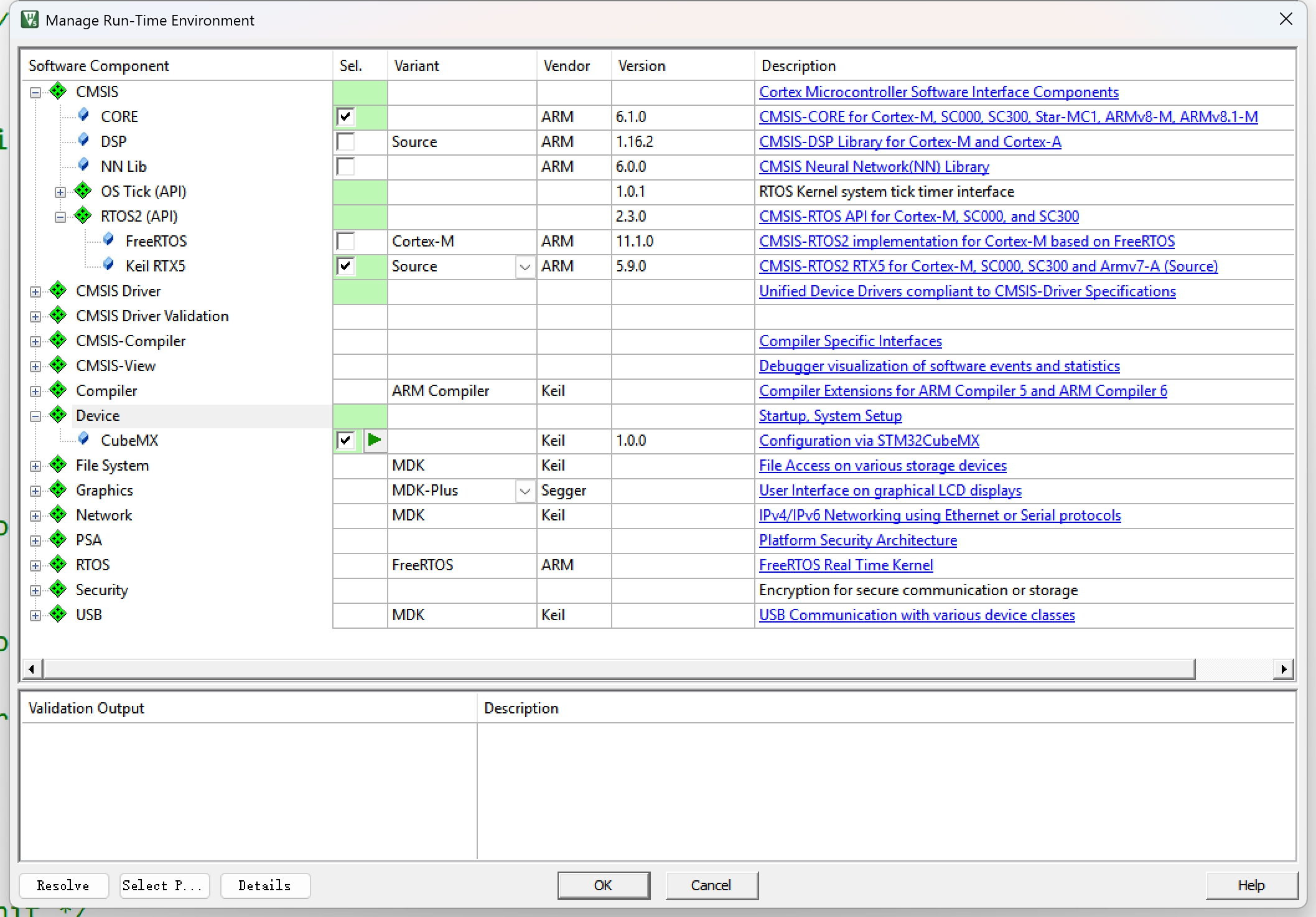Click the CMSIS-Compiler diamond icon
1316x917 pixels.
[58, 341]
